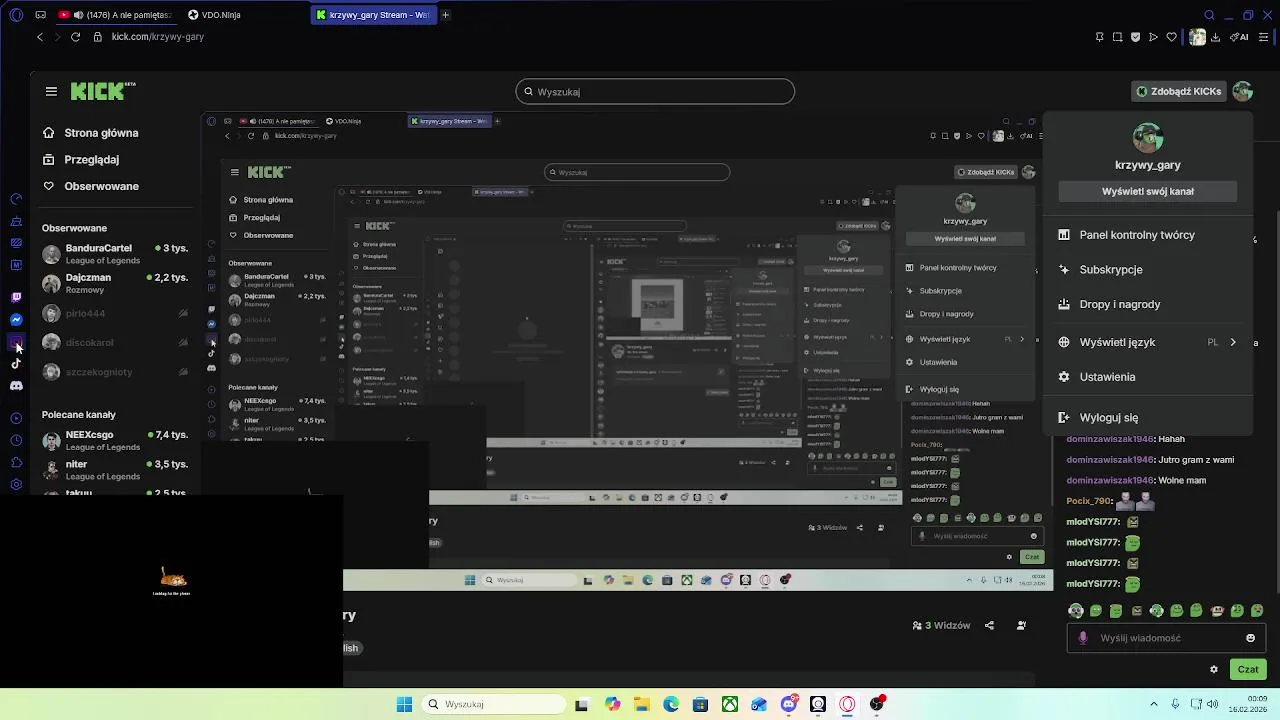The width and height of the screenshot is (1280, 720).
Task: Open Messenger from Opera sidebar
Action: (16, 320)
